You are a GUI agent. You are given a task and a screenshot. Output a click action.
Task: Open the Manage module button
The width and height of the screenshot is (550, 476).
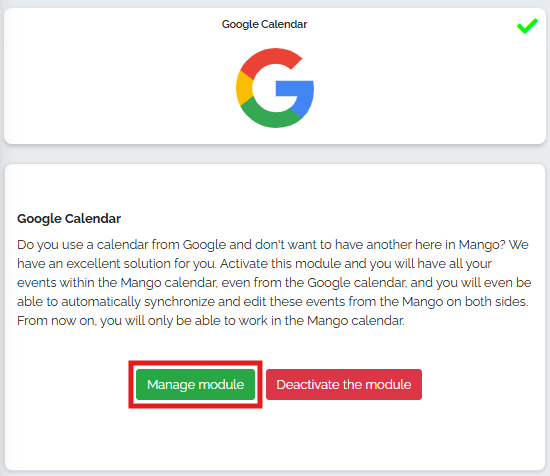pos(195,384)
